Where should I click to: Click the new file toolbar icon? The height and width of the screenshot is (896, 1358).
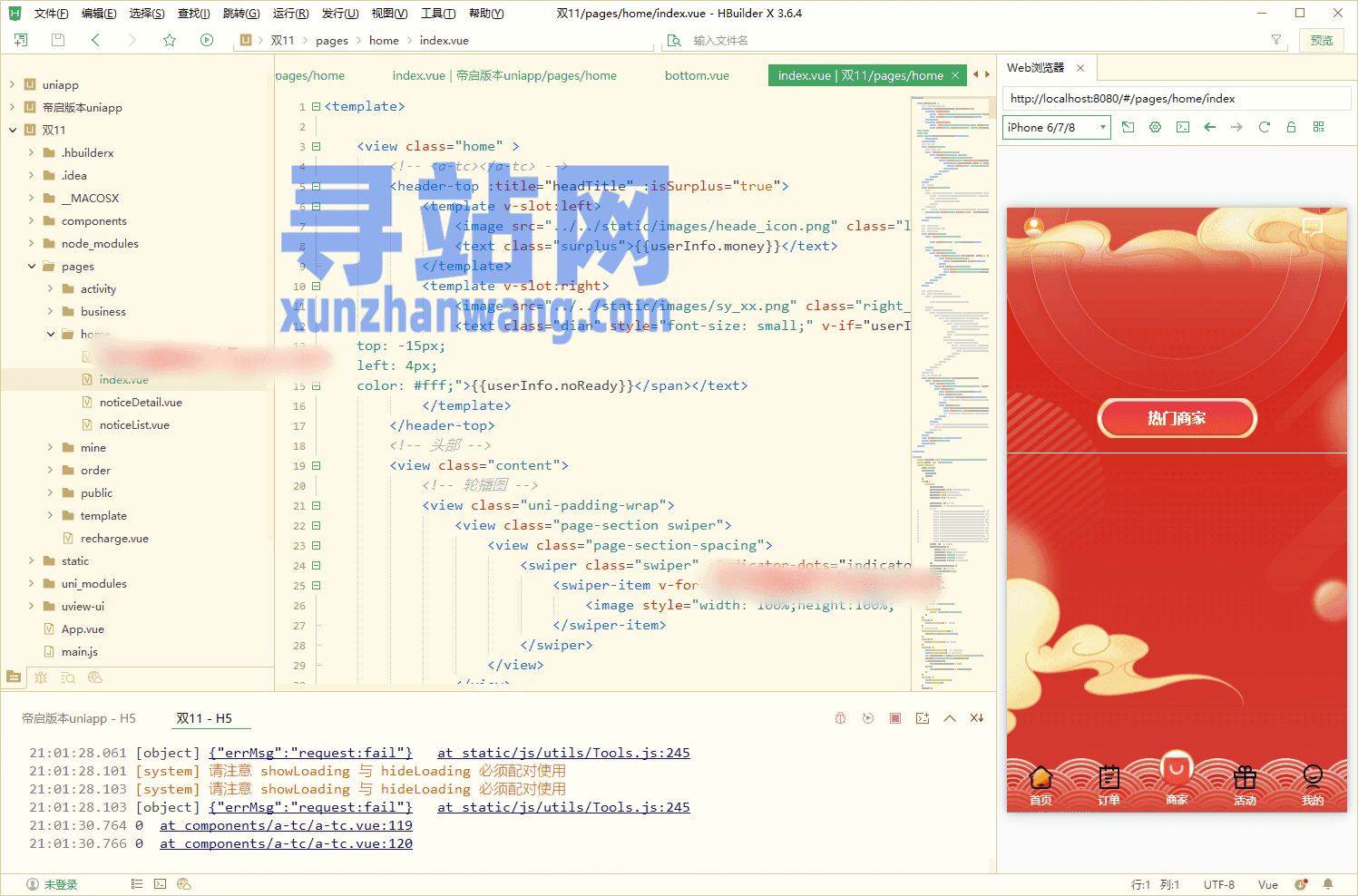[x=21, y=40]
